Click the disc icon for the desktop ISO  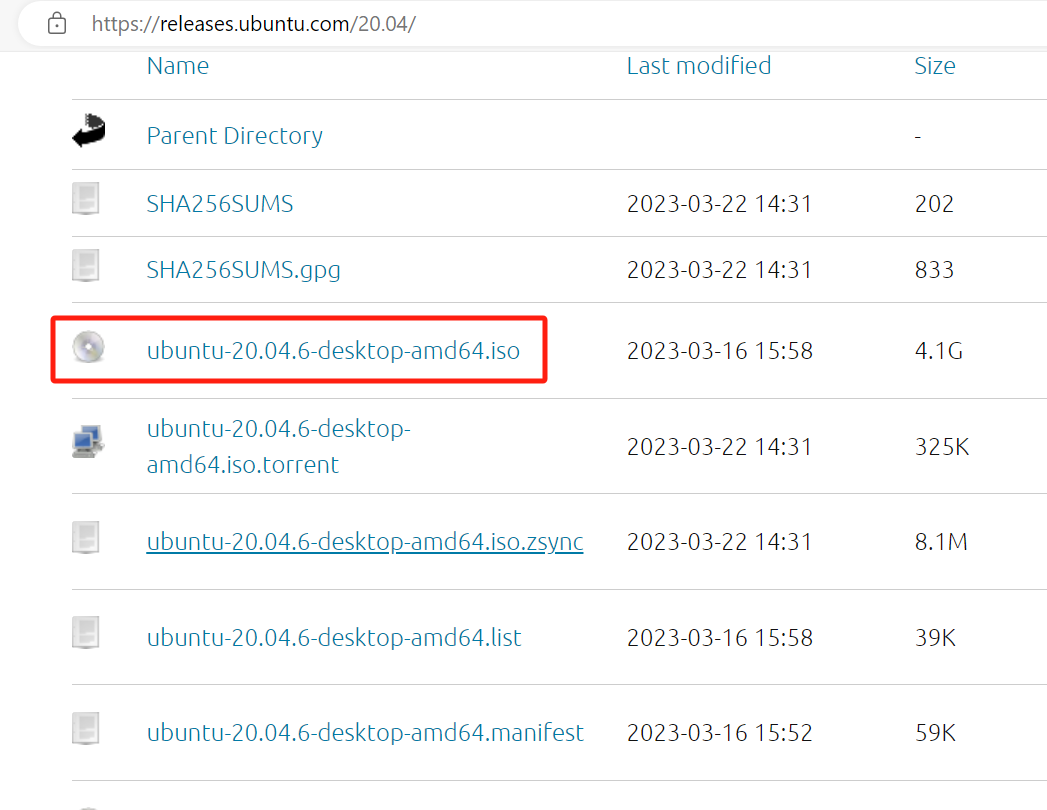[x=88, y=347]
